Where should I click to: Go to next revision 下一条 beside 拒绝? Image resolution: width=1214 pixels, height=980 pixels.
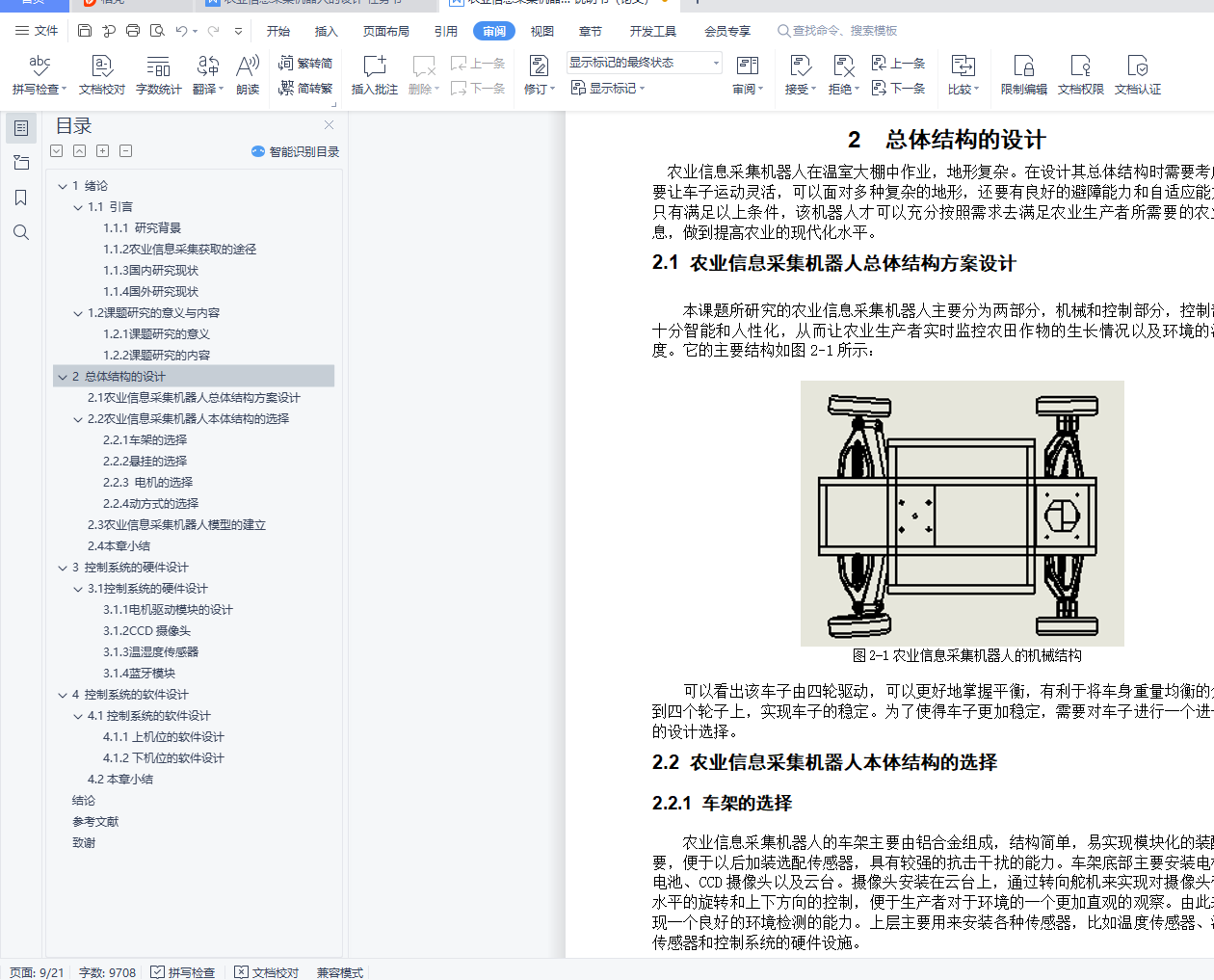(898, 88)
